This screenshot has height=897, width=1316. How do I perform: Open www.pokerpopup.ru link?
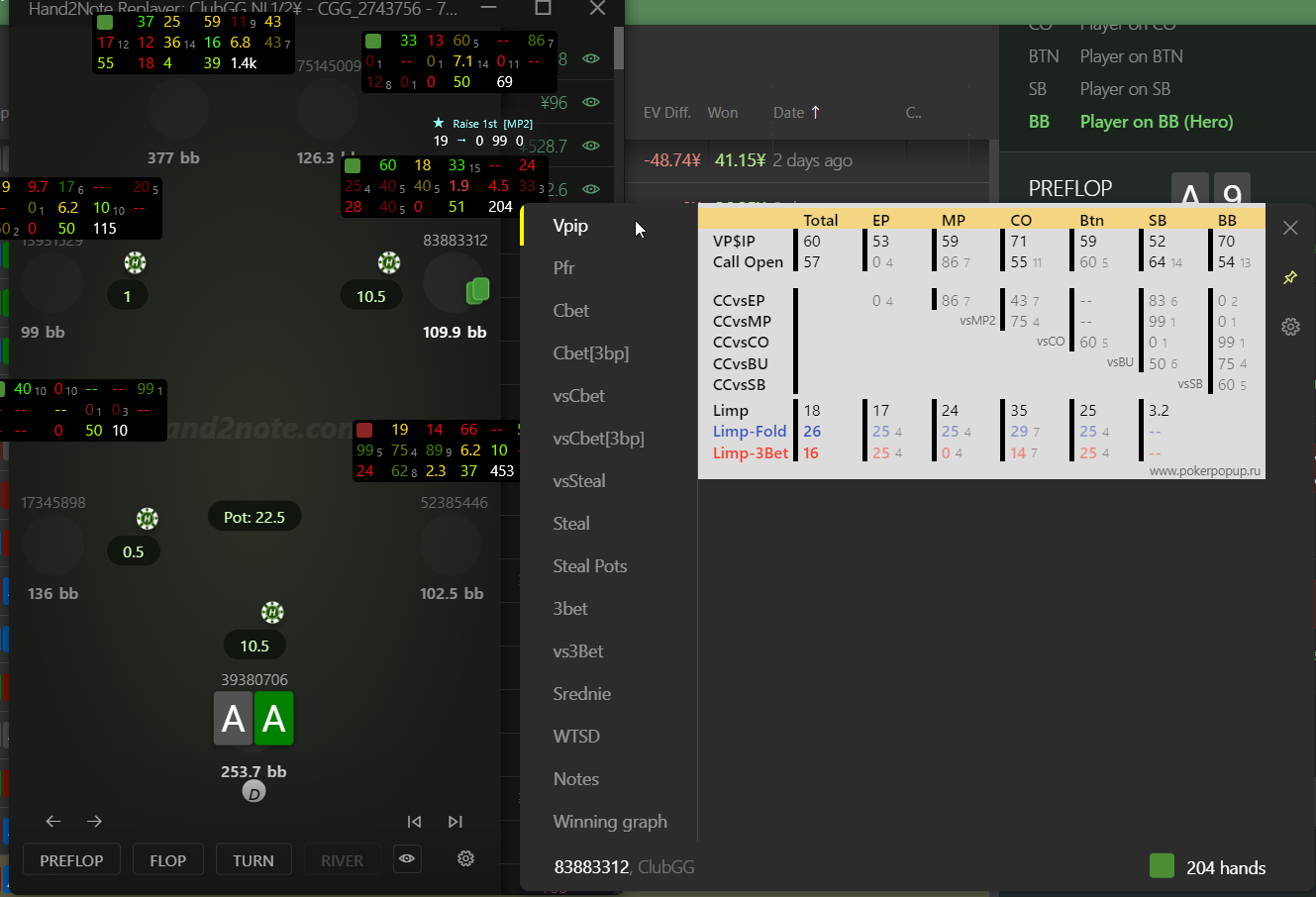1205,471
